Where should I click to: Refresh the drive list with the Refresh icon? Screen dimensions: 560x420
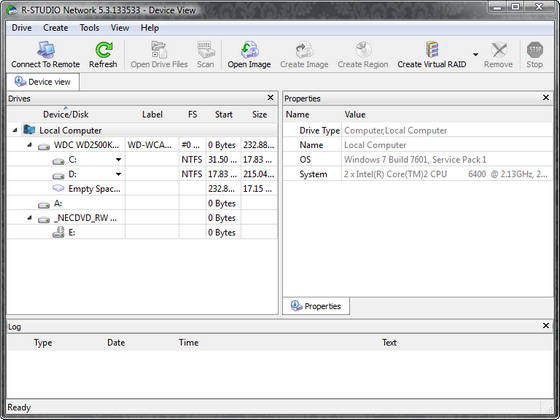tap(104, 50)
